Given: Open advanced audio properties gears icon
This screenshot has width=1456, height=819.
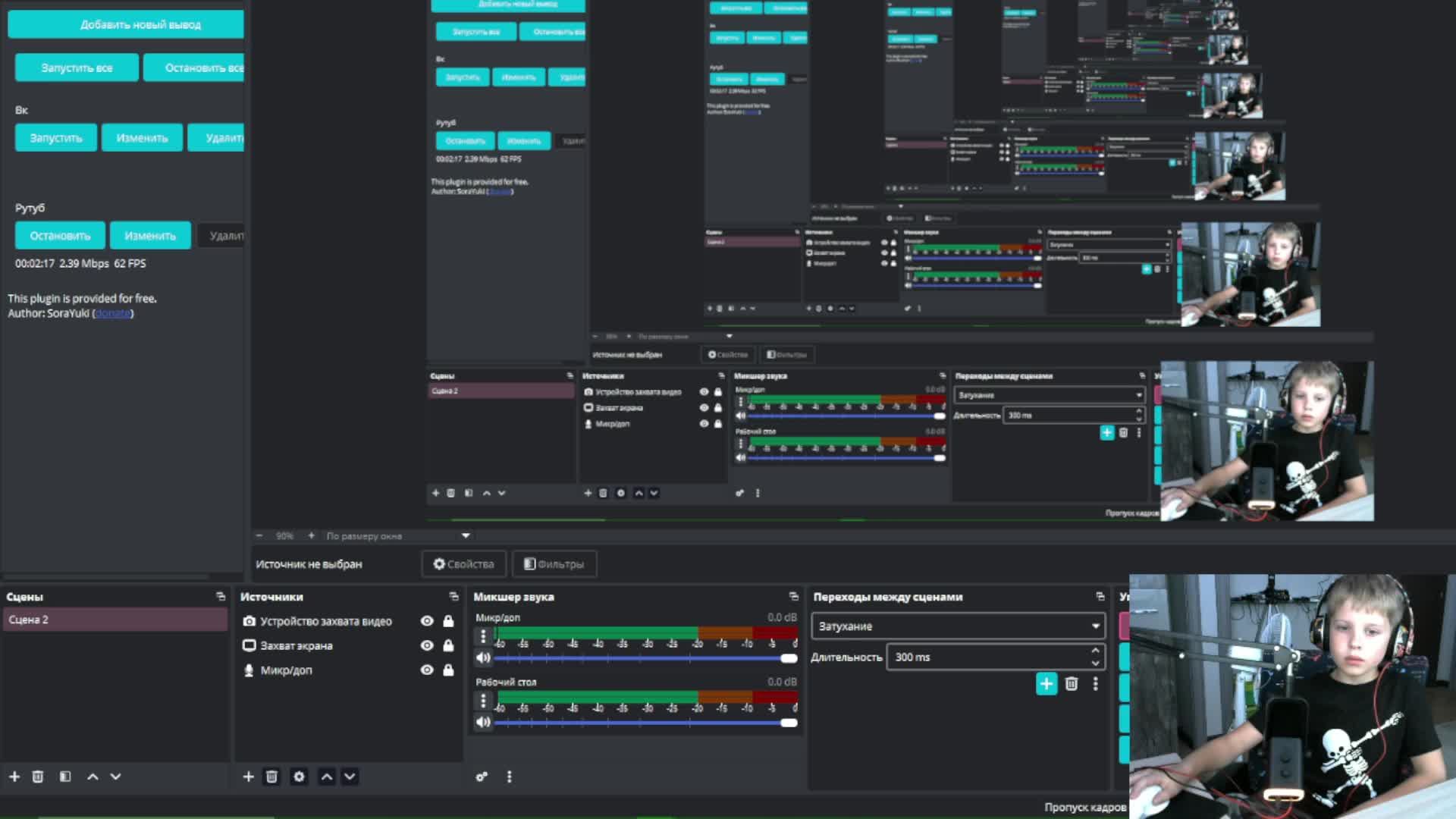Looking at the screenshot, I should pos(482,777).
